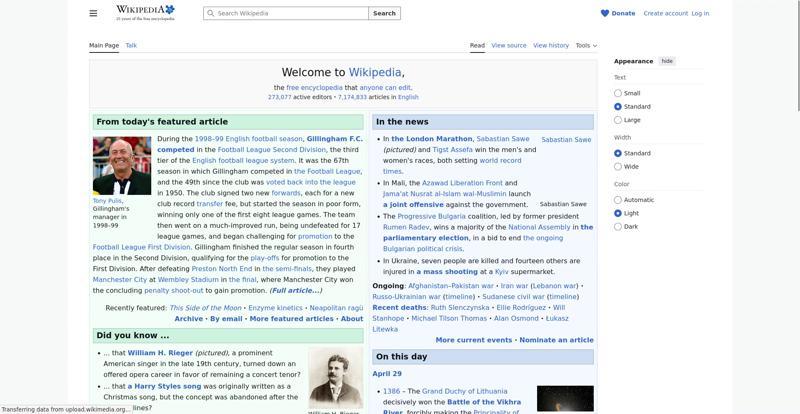Viewport: 800px width, 414px height.
Task: Expand the Tools dropdown menu
Action: (586, 45)
